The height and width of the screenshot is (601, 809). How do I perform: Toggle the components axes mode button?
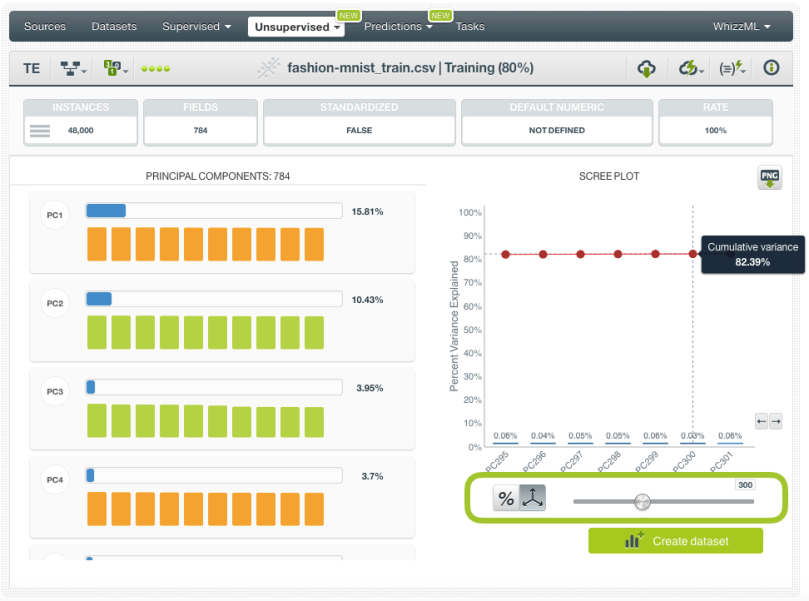pos(533,499)
